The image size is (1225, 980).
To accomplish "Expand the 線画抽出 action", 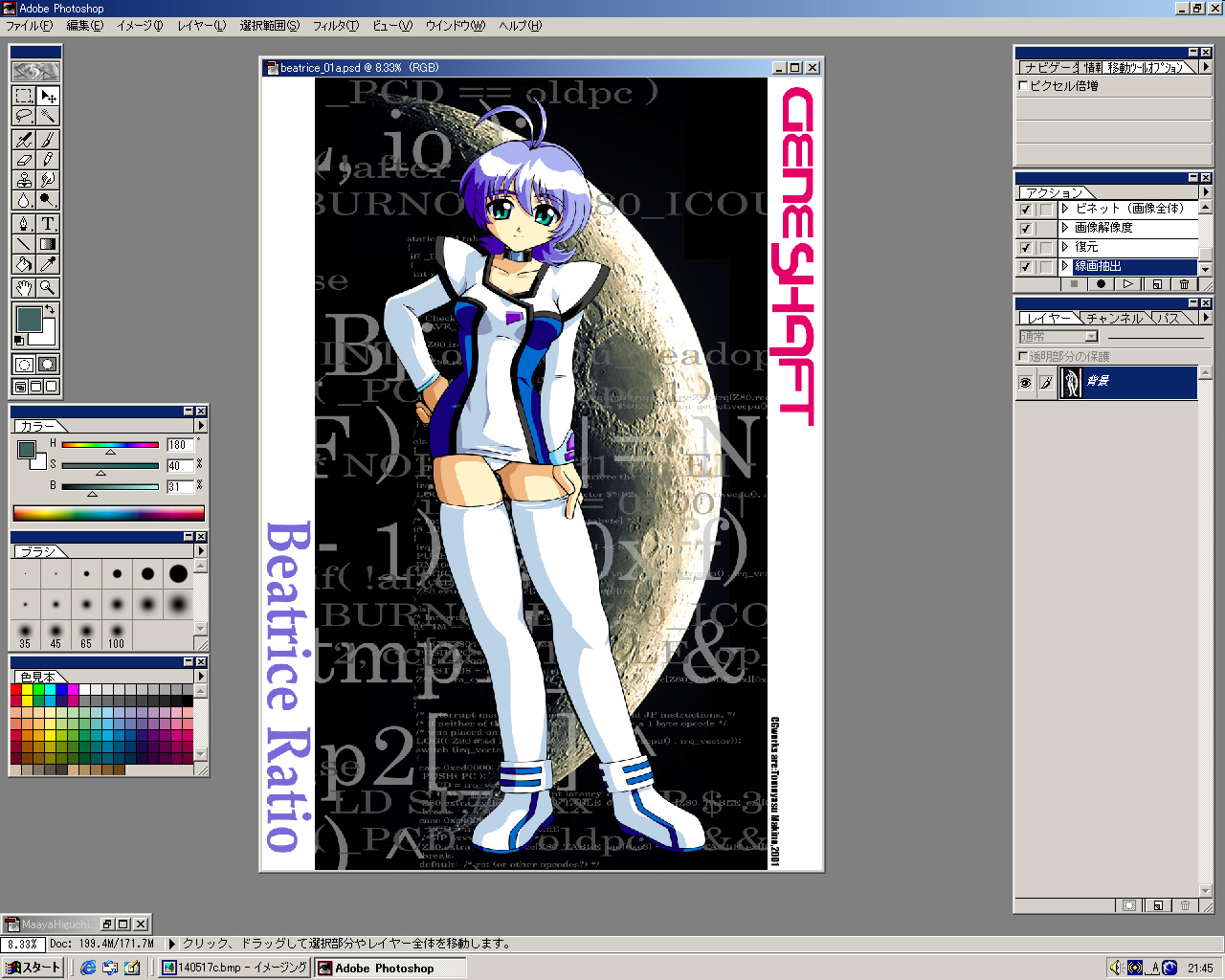I will pos(1065,266).
